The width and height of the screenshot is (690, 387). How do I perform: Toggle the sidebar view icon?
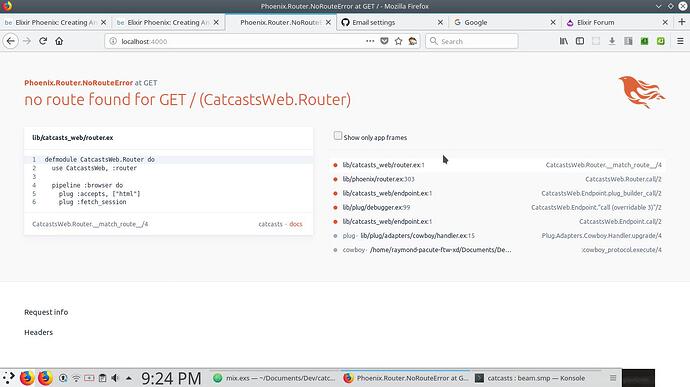(x=580, y=41)
